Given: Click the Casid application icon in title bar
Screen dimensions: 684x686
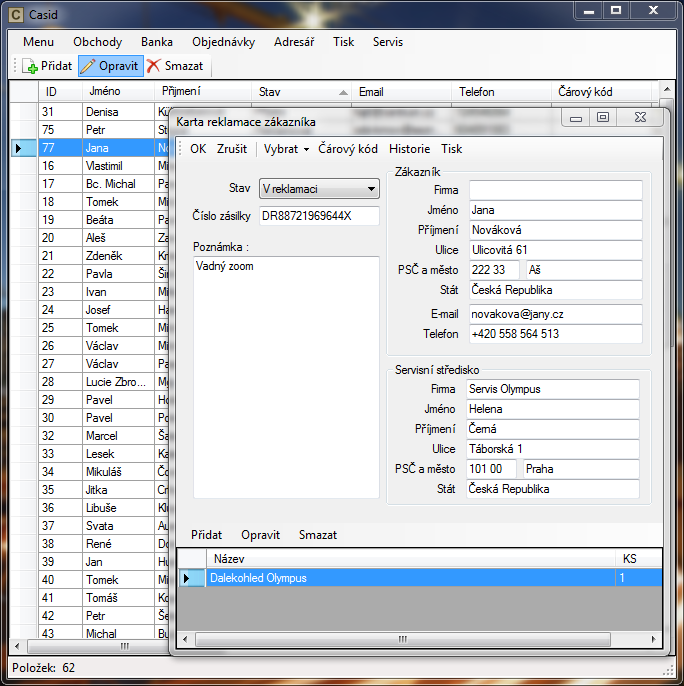Looking at the screenshot, I should 16,15.
